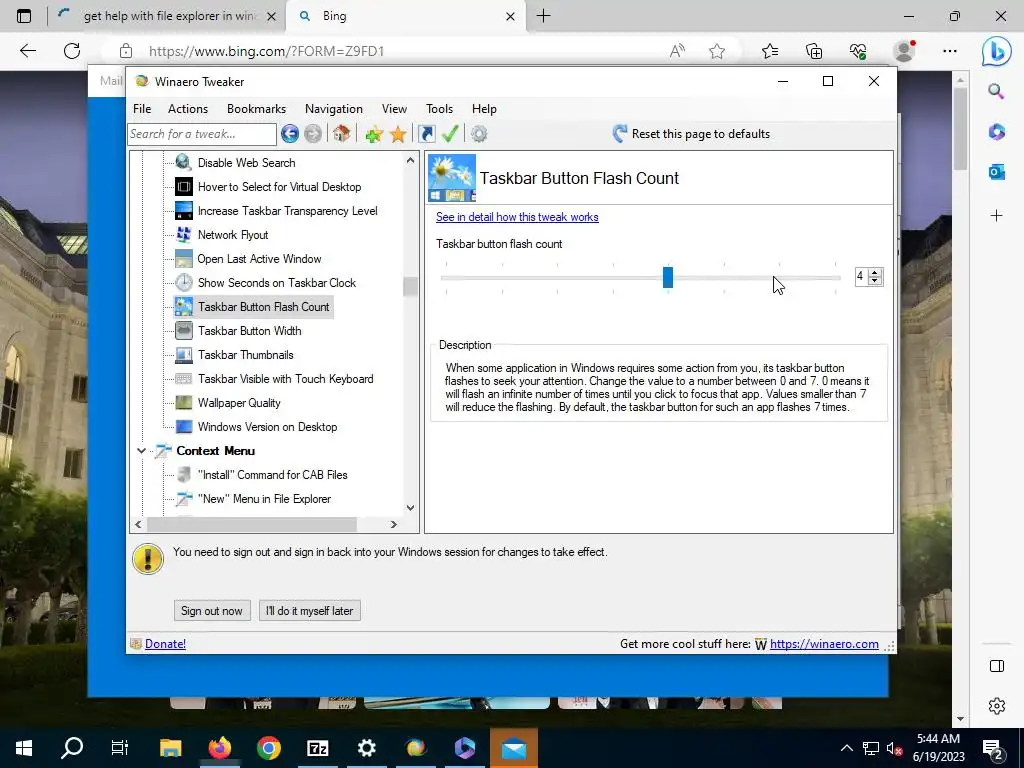Open the winaero.com link
The height and width of the screenshot is (768, 1024).
[824, 644]
